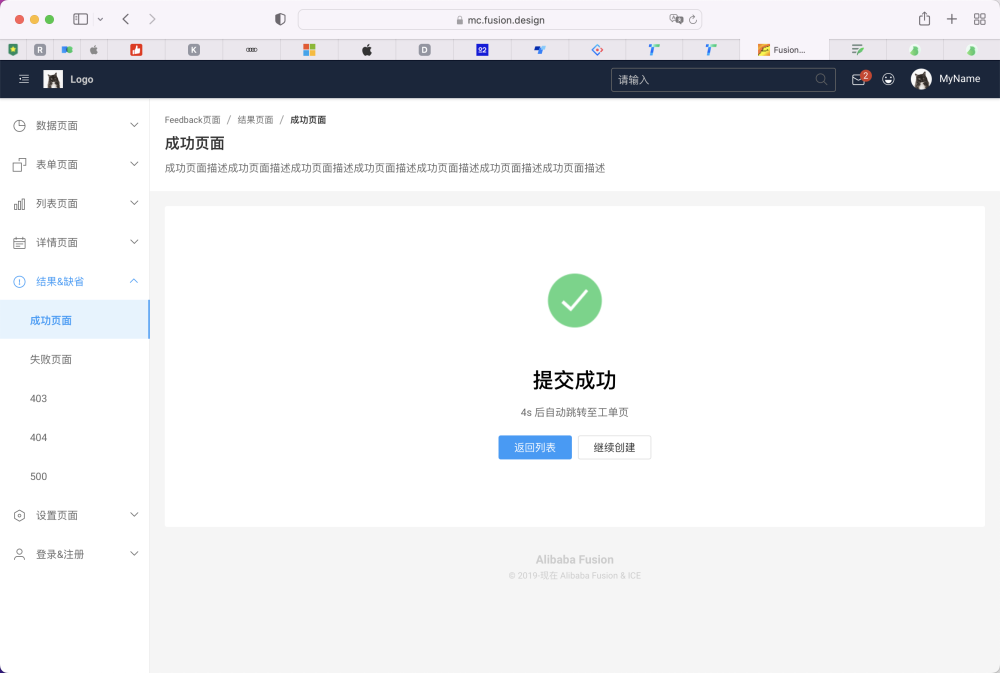Click the 数据页面 clock icon in sidebar
Image resolution: width=1000 pixels, height=673 pixels.
pyautogui.click(x=18, y=125)
